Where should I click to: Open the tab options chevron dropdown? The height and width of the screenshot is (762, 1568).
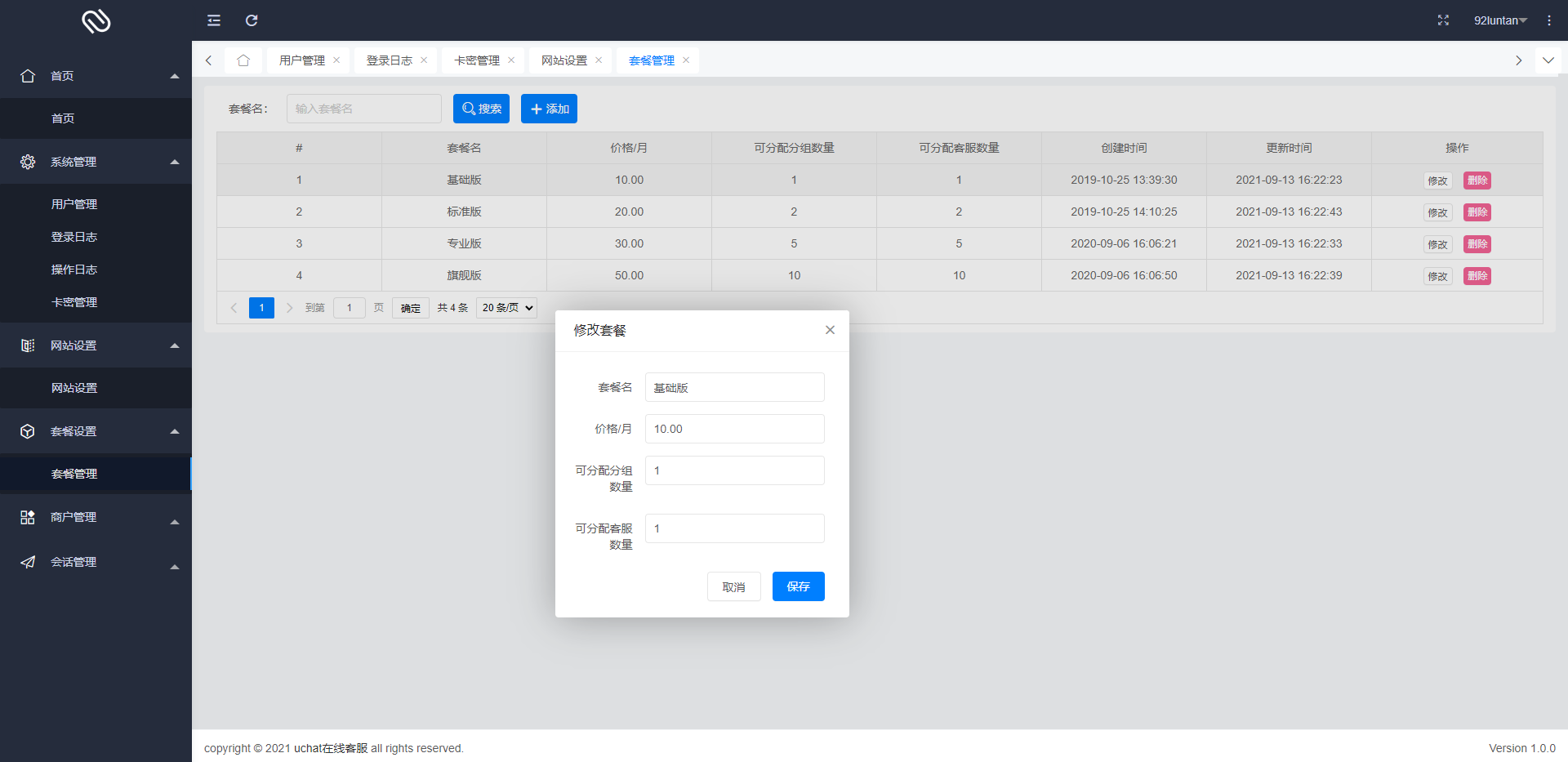tap(1548, 60)
